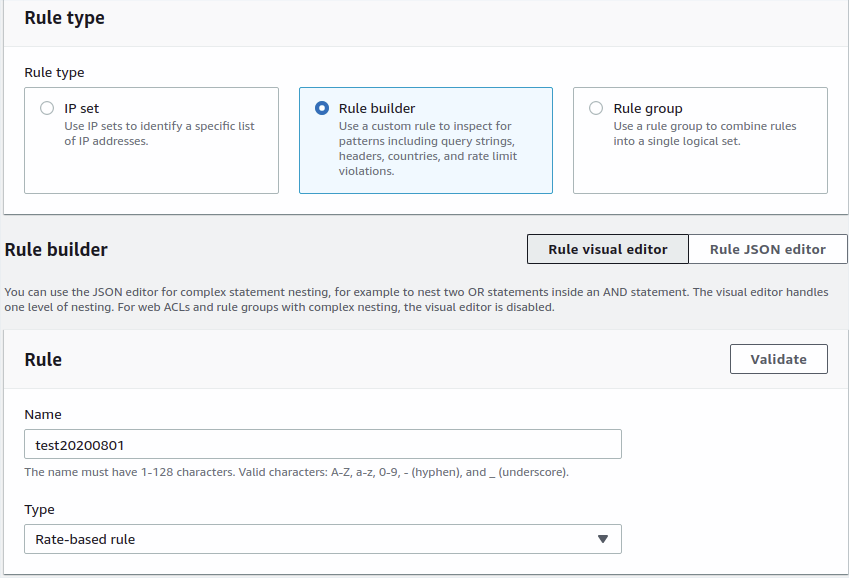Click the Name field label

tap(43, 414)
